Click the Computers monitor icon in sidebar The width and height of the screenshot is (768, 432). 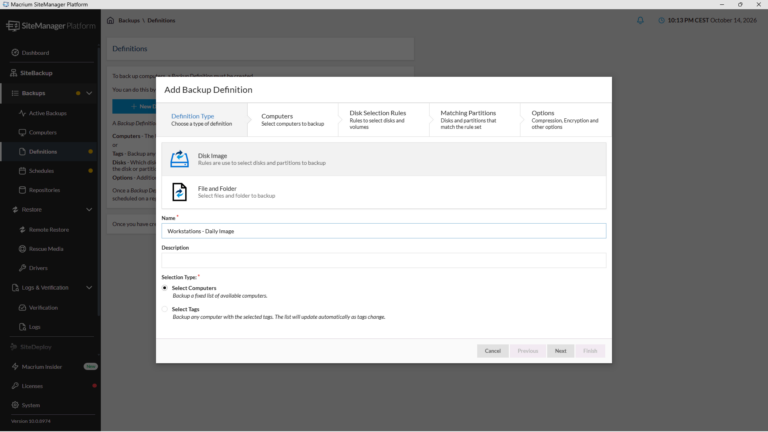pyautogui.click(x=22, y=132)
